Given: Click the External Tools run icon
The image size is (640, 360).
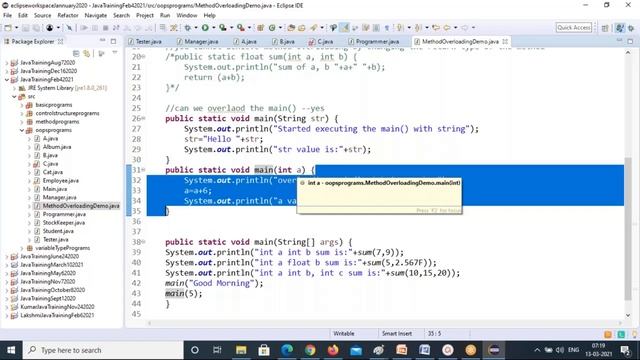Looking at the screenshot, I should tap(241, 28).
